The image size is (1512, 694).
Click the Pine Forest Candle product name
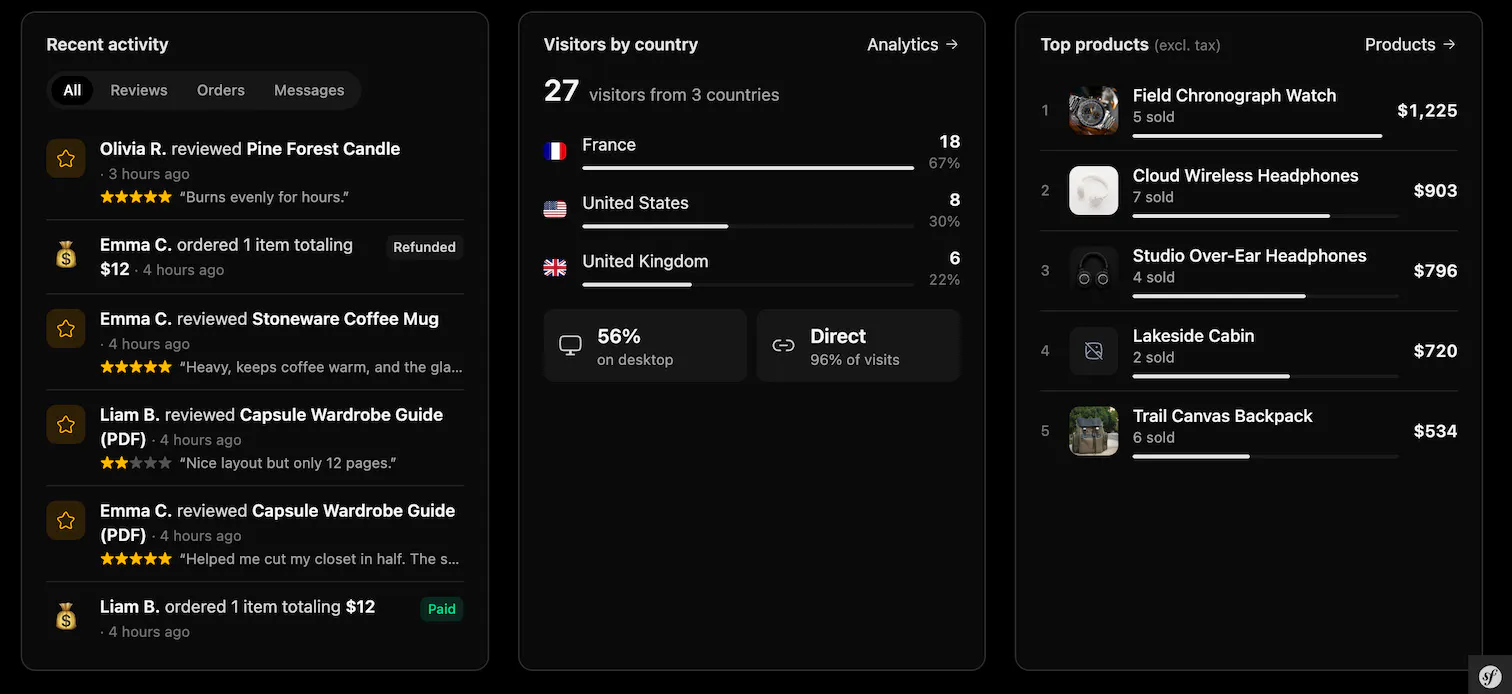tap(323, 149)
